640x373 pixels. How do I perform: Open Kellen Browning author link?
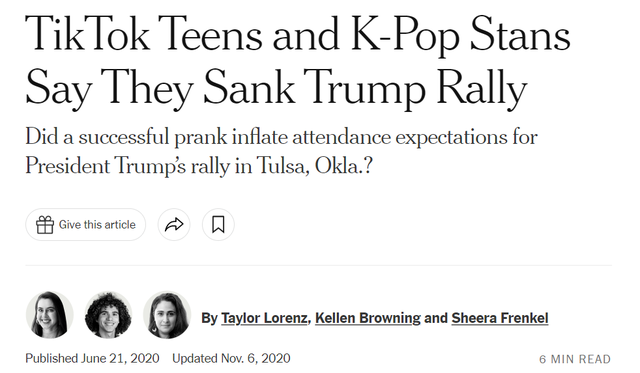click(x=368, y=318)
